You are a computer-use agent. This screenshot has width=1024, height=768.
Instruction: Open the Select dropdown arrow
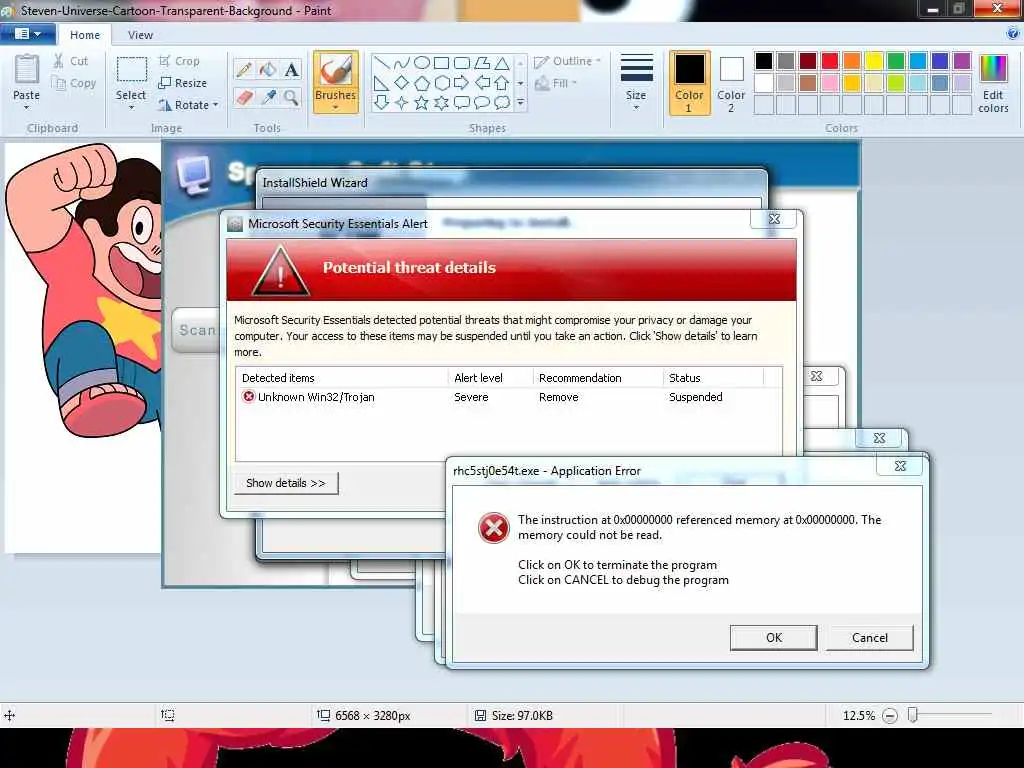(x=131, y=108)
